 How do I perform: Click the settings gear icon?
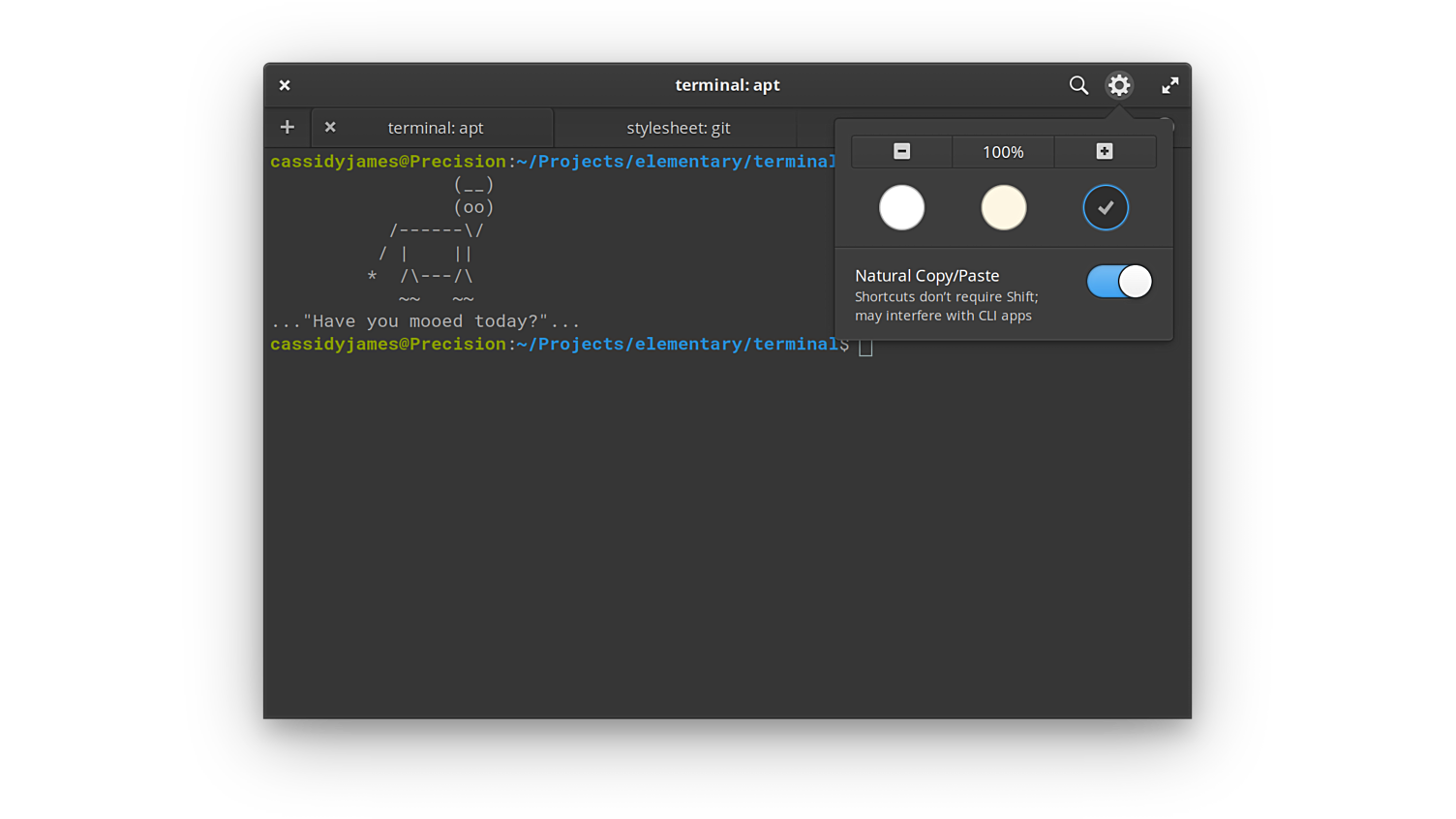(x=1119, y=85)
